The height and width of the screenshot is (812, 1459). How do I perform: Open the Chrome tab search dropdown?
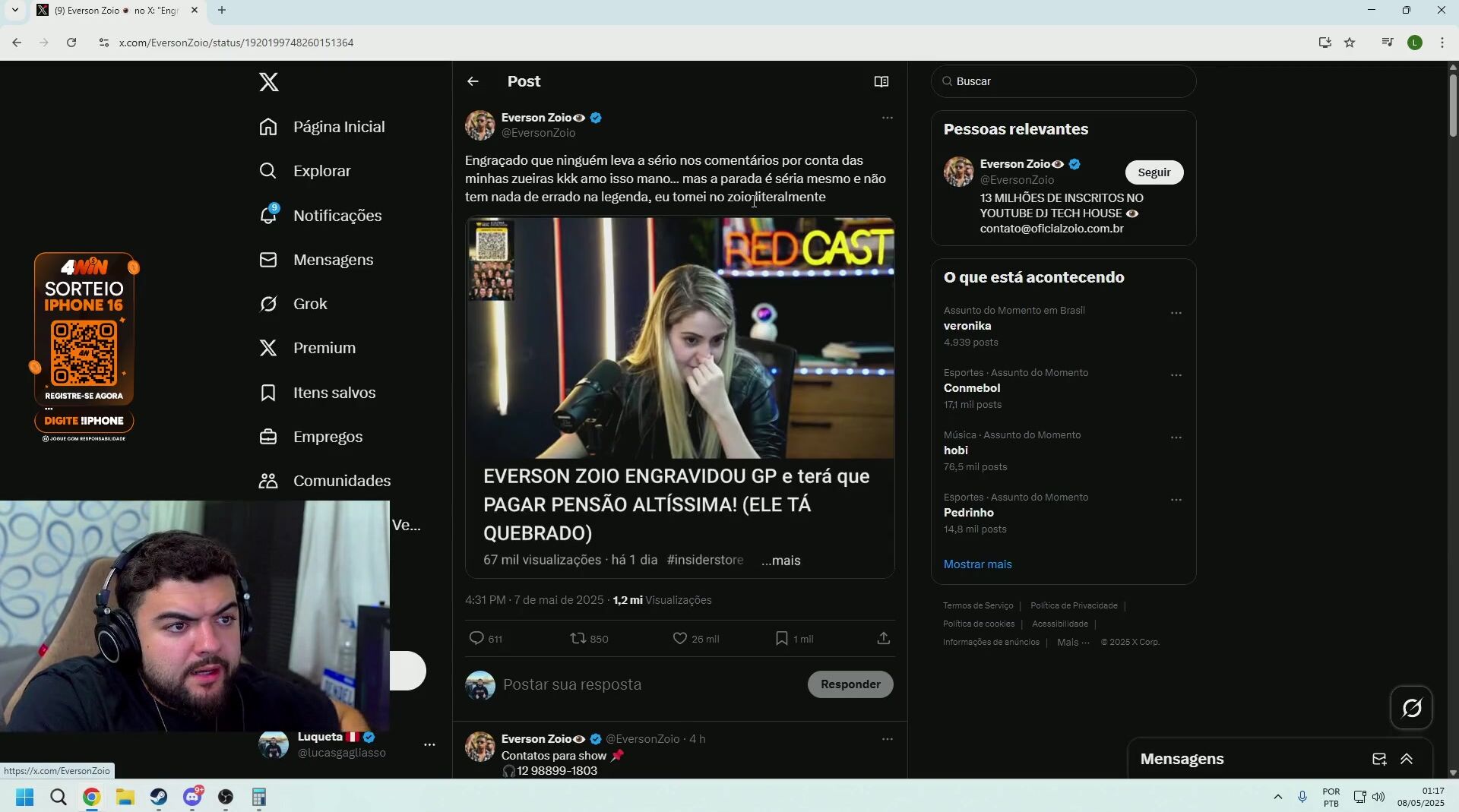click(x=14, y=11)
